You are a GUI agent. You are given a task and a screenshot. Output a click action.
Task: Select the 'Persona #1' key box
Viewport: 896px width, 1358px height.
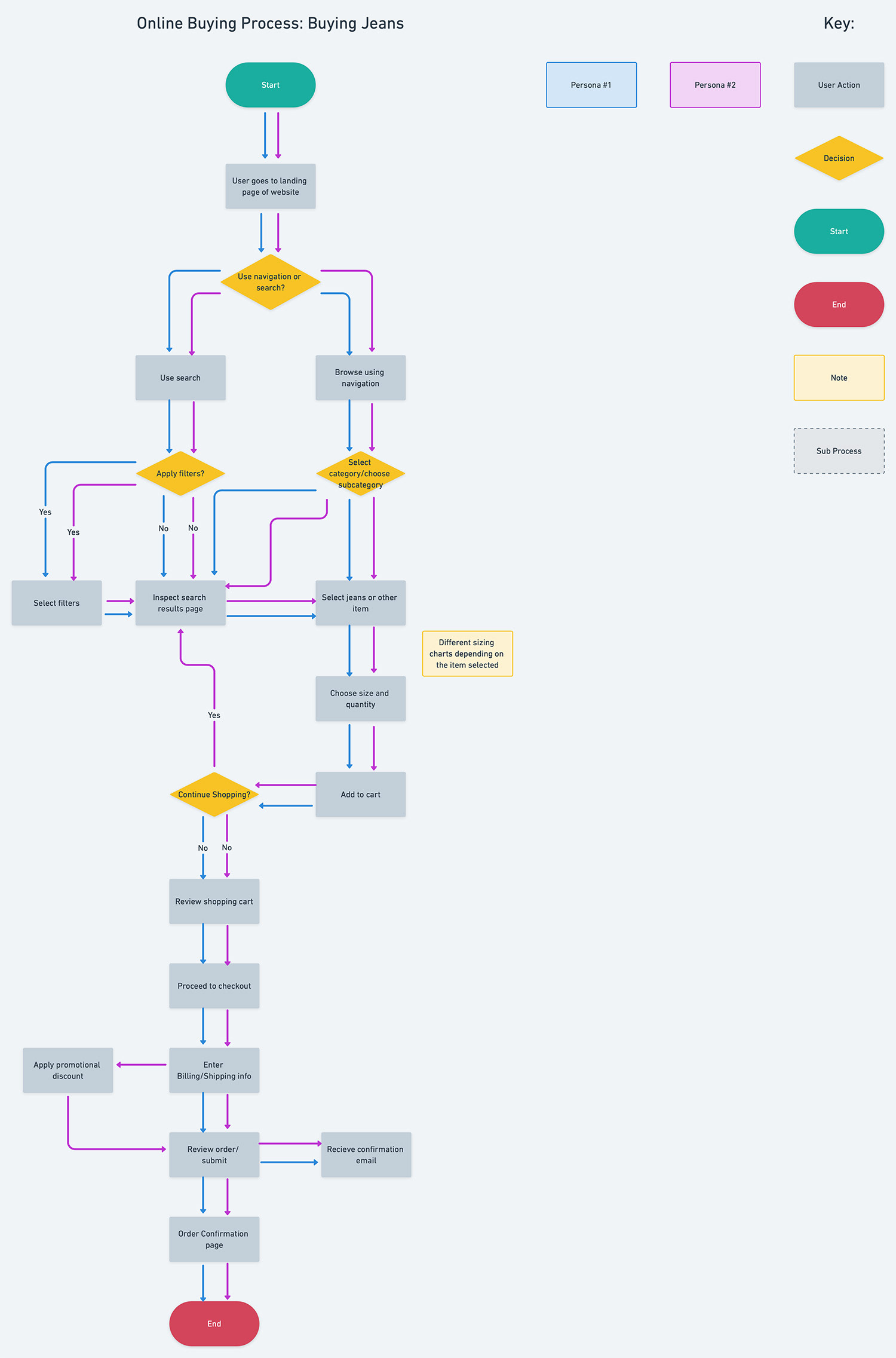point(591,85)
